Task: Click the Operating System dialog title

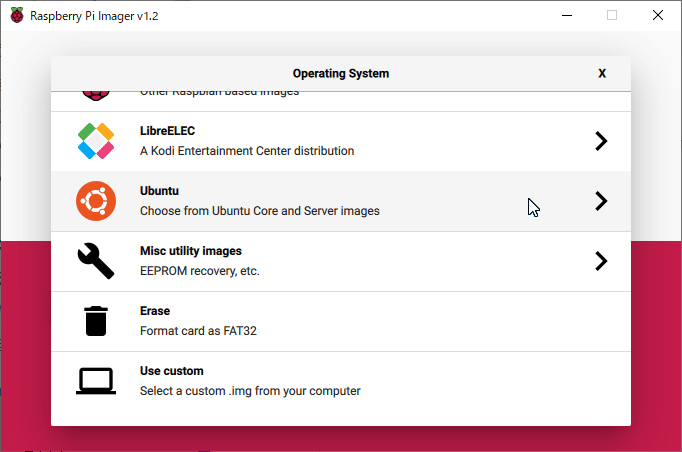Action: click(341, 73)
